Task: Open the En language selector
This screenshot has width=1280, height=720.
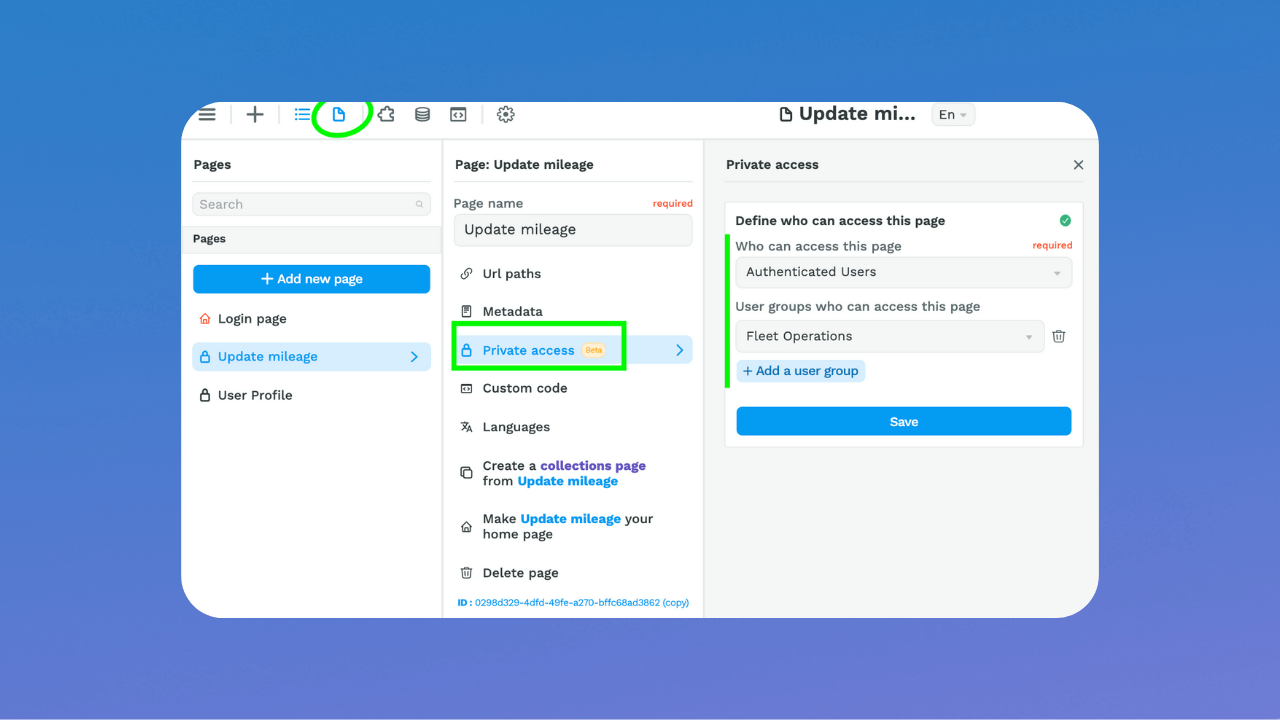Action: point(951,114)
